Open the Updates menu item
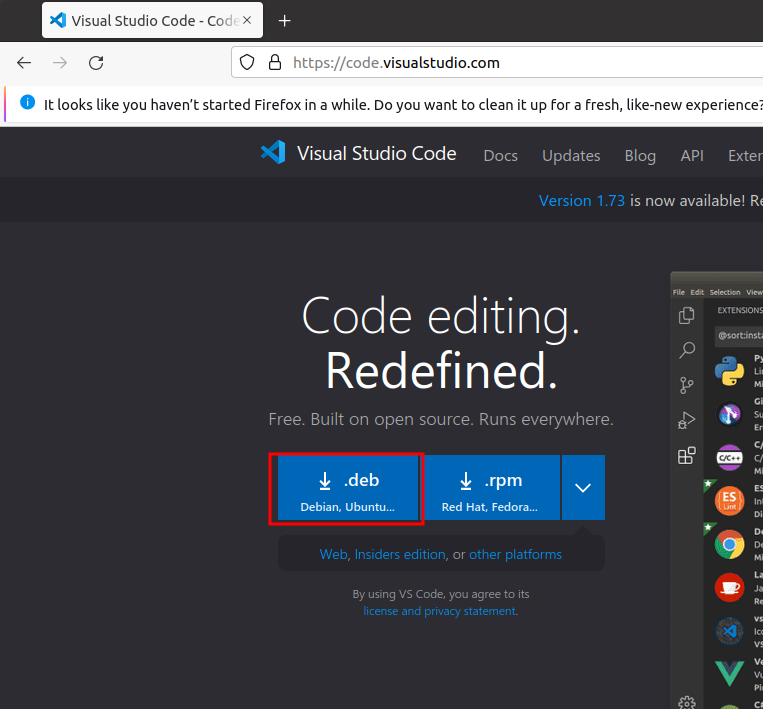This screenshot has height=709, width=763. pyautogui.click(x=571, y=155)
